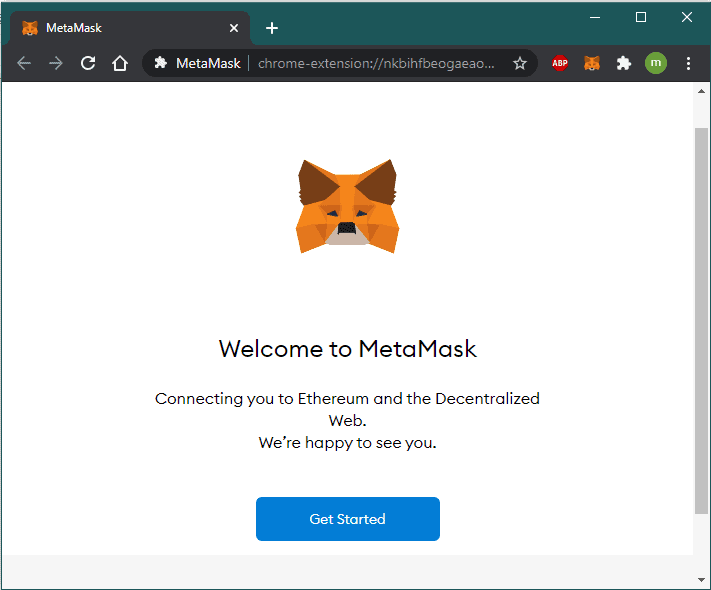Close the browser window
The width and height of the screenshot is (711, 590).
coord(687,17)
